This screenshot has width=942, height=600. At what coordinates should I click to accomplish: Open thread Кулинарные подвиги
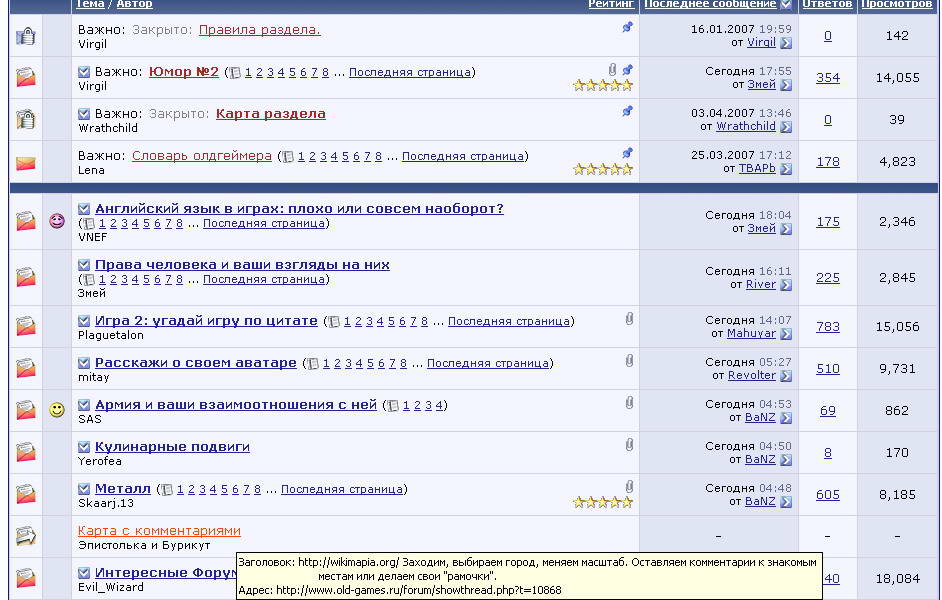click(x=172, y=447)
